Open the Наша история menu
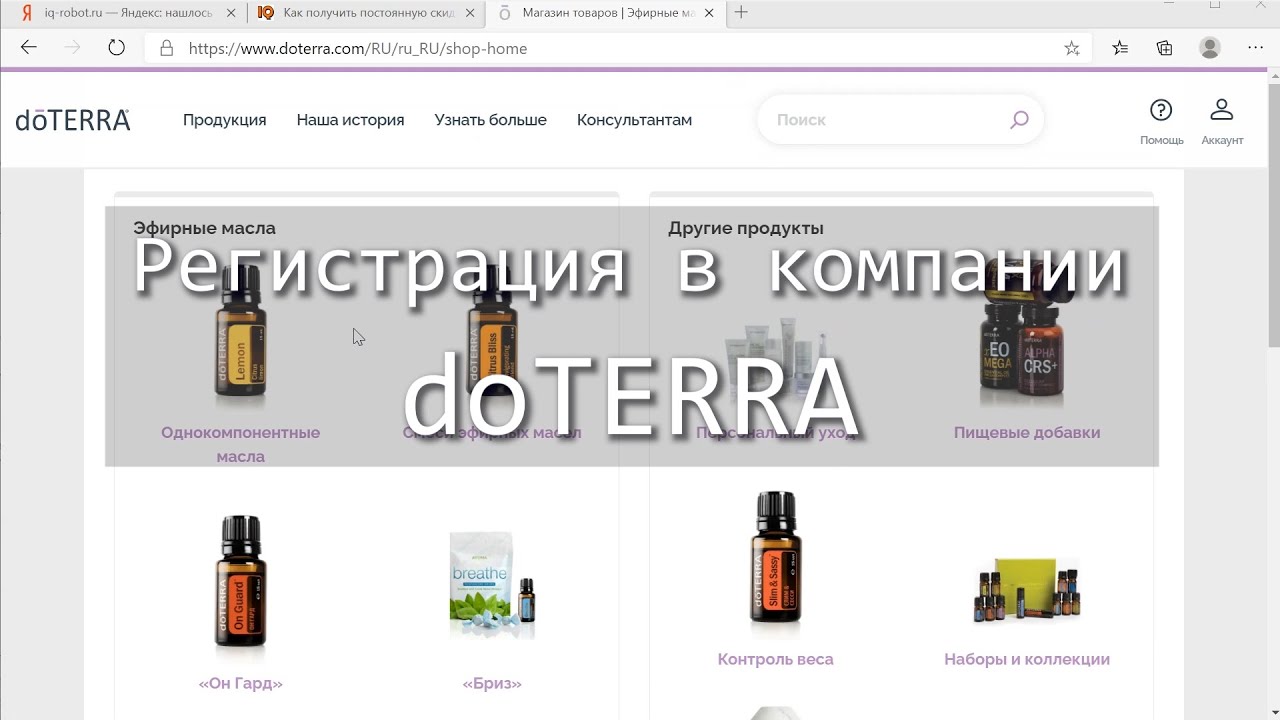Viewport: 1280px width, 720px height. click(x=350, y=120)
